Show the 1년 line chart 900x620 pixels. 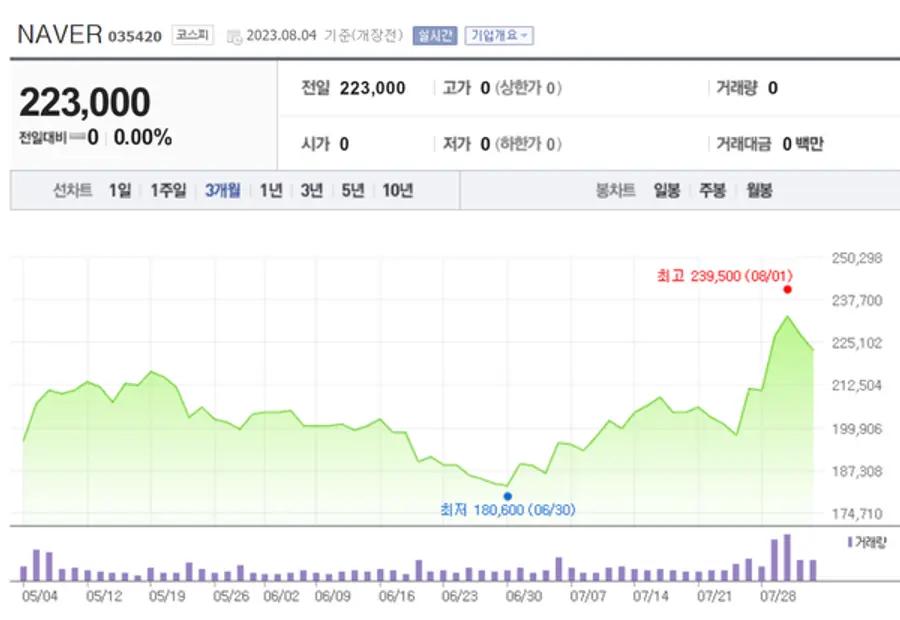[x=271, y=190]
